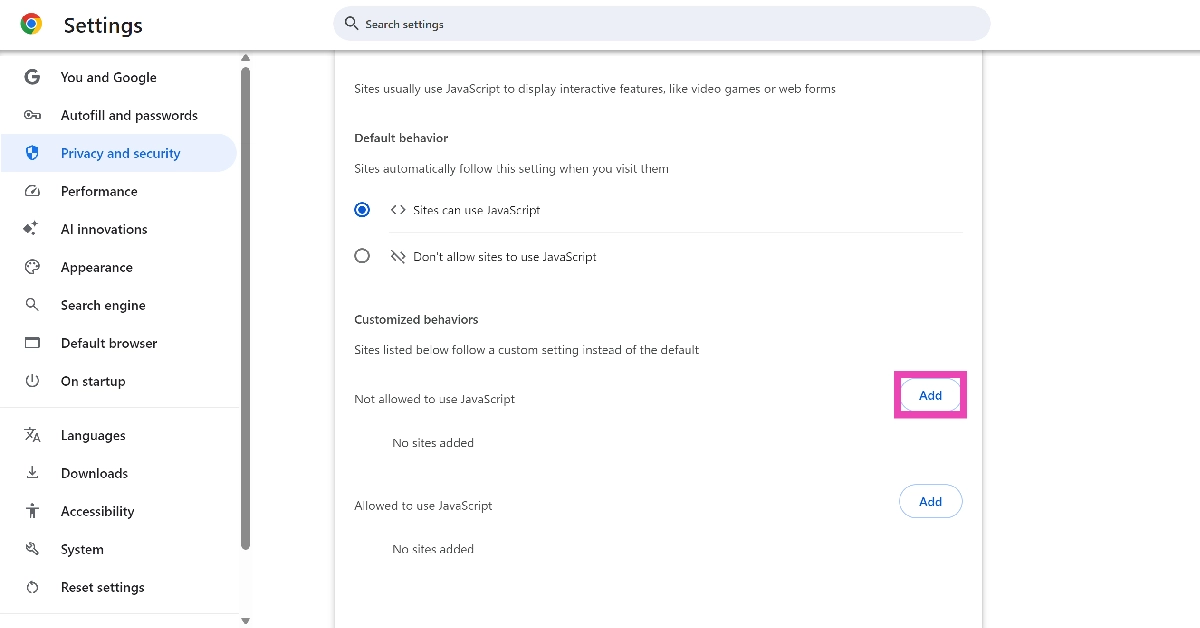This screenshot has width=1200, height=628.
Task: Open Reset settings section
Action: click(102, 587)
